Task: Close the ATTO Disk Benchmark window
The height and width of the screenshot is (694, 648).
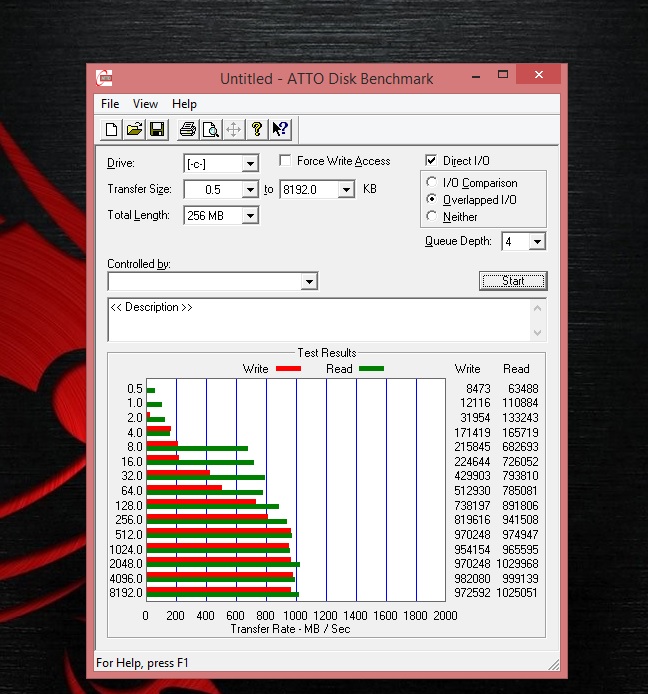Action: click(x=539, y=74)
